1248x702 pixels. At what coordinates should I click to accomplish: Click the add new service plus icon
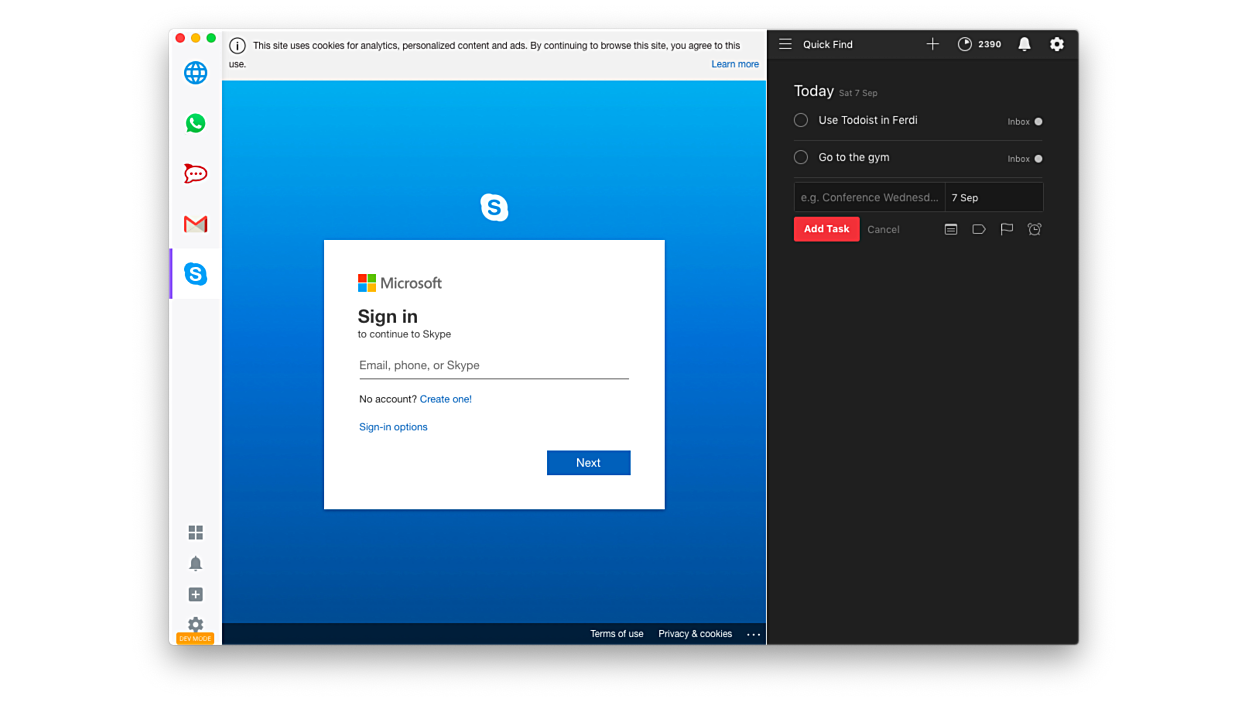click(x=196, y=595)
